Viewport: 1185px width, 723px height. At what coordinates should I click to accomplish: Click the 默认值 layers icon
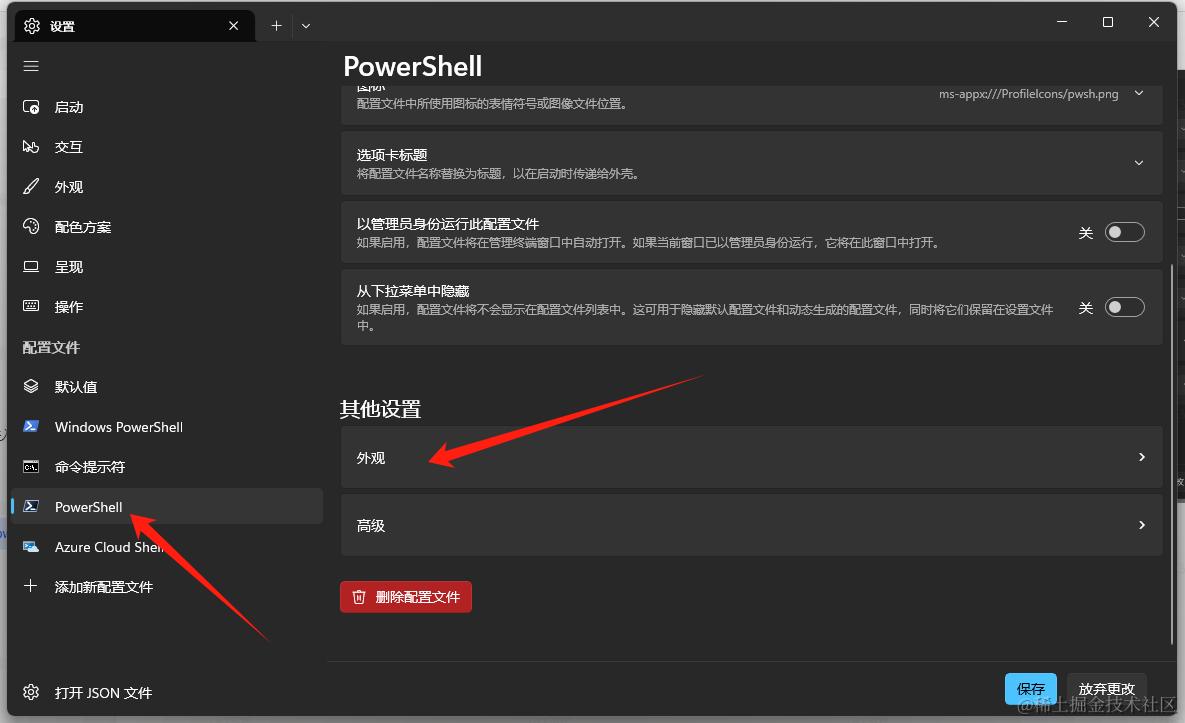click(x=31, y=387)
